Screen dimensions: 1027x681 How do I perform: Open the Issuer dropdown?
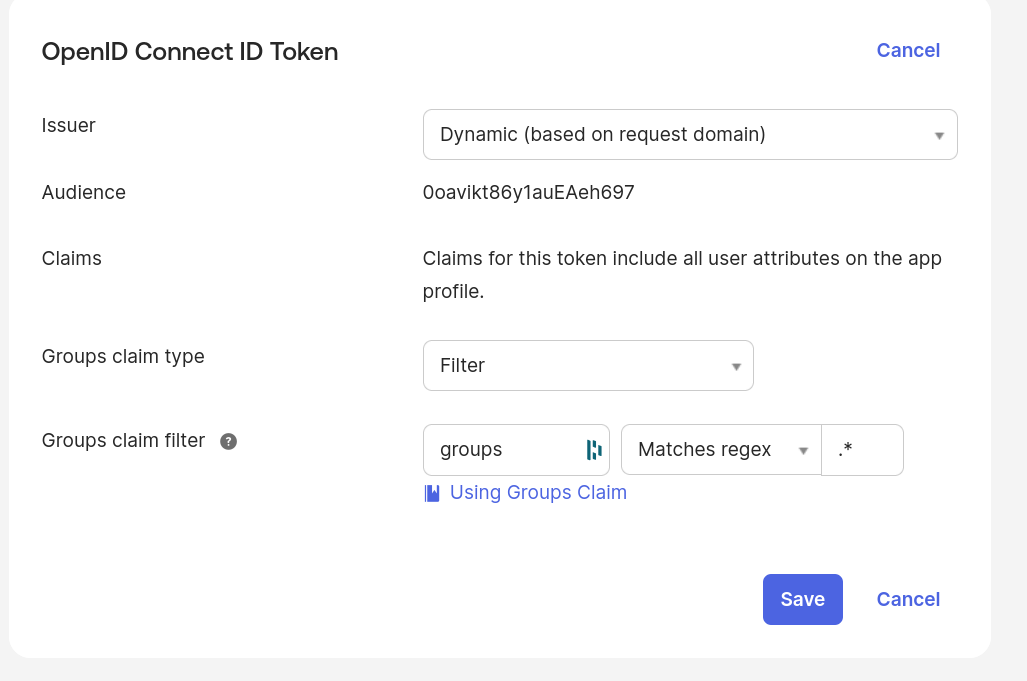click(x=690, y=134)
